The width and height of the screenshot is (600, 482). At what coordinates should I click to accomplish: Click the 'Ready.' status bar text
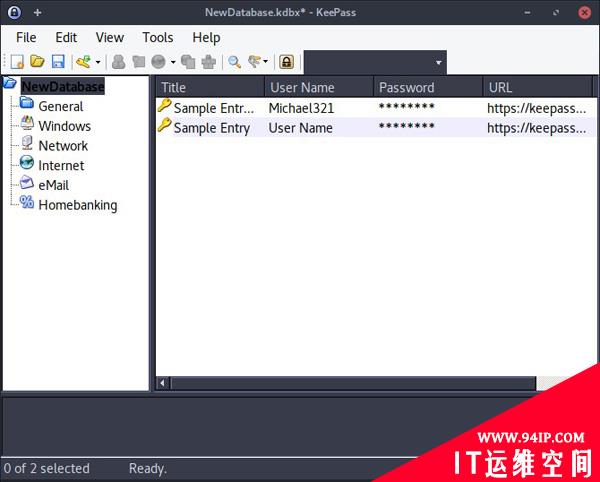click(x=148, y=469)
